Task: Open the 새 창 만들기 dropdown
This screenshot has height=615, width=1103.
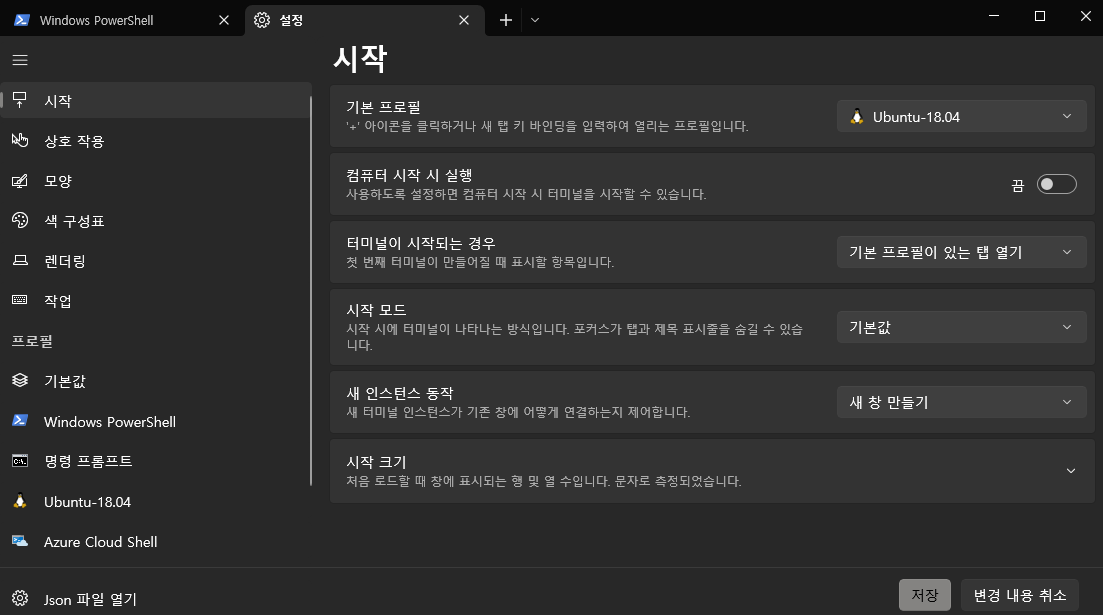Action: (x=962, y=402)
